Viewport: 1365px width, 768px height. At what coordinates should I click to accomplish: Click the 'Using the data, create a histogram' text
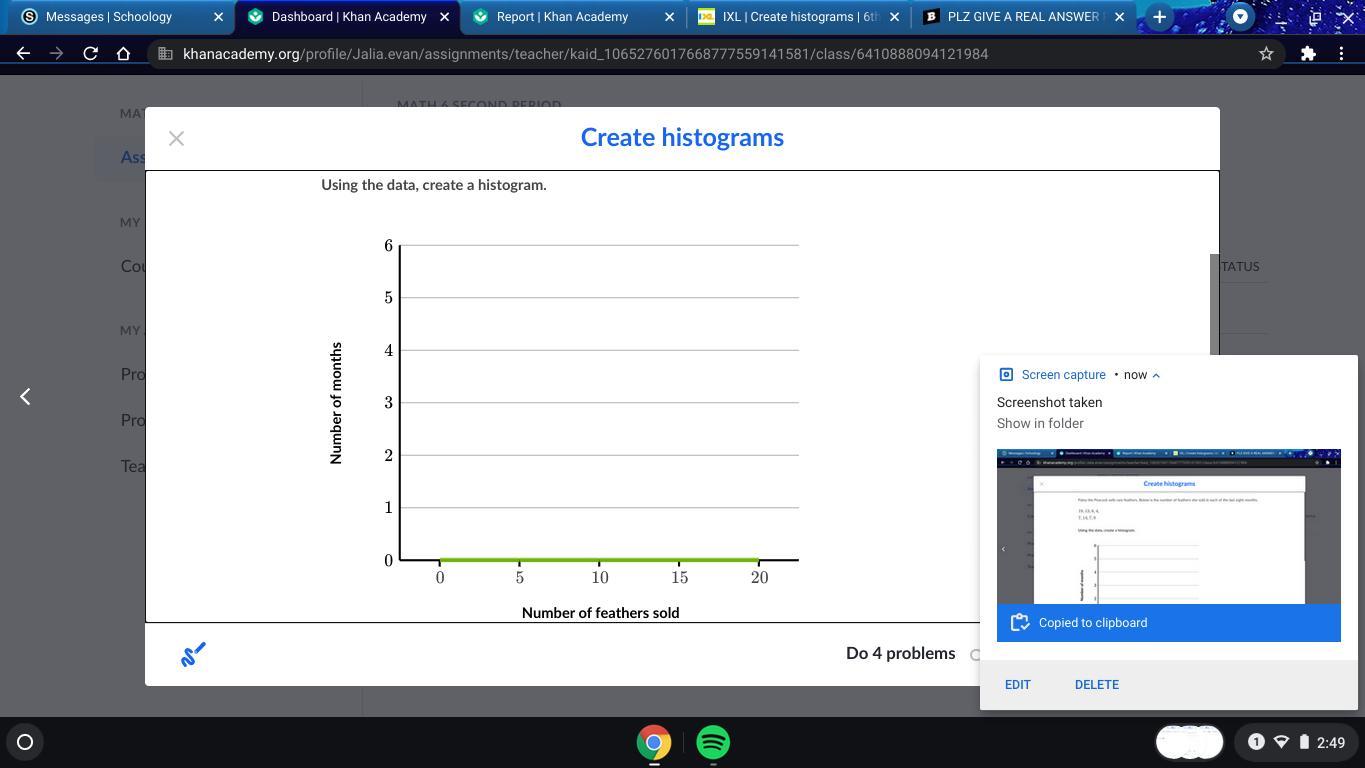coord(434,185)
